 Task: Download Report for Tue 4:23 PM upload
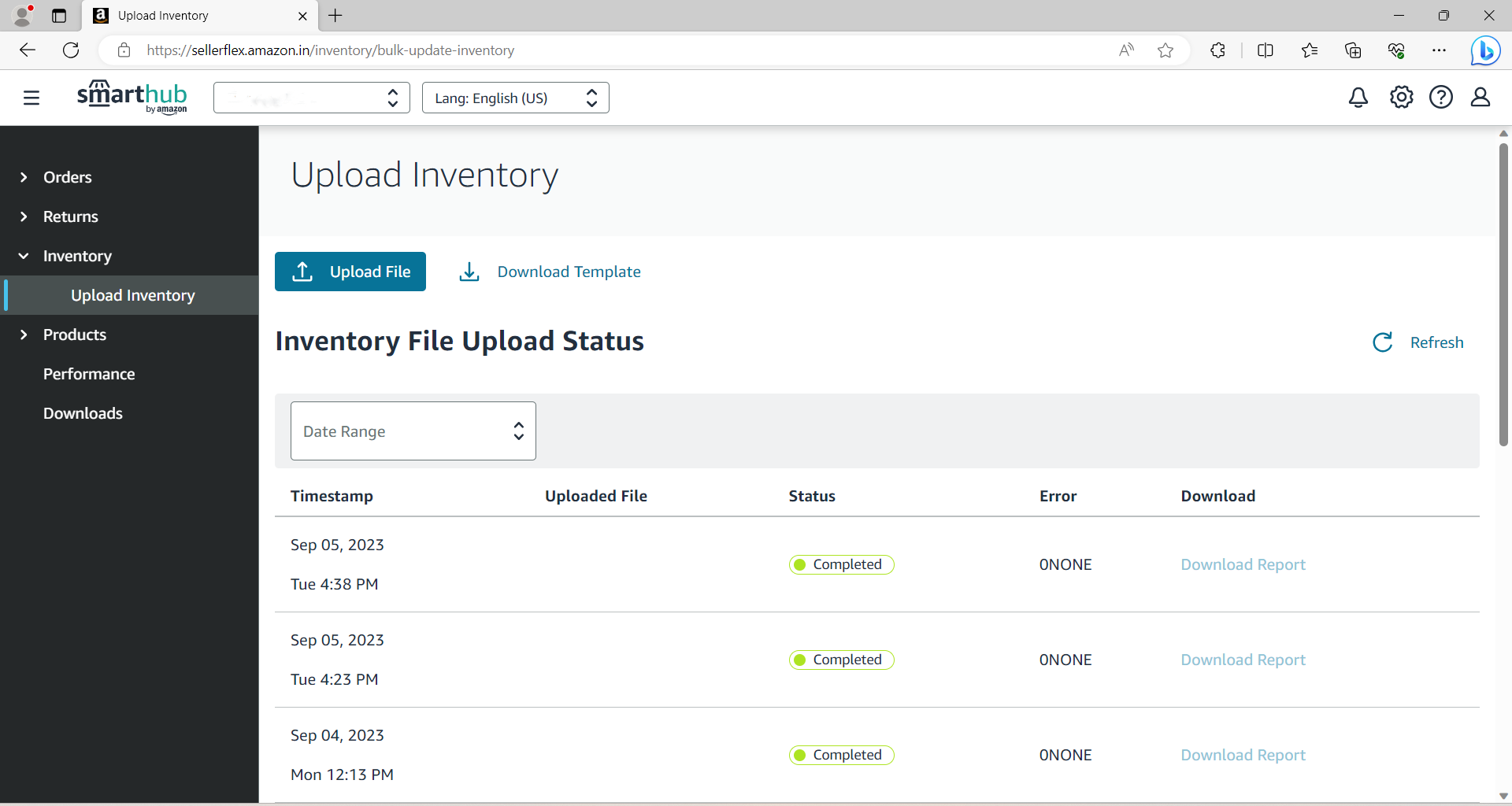[x=1243, y=660]
